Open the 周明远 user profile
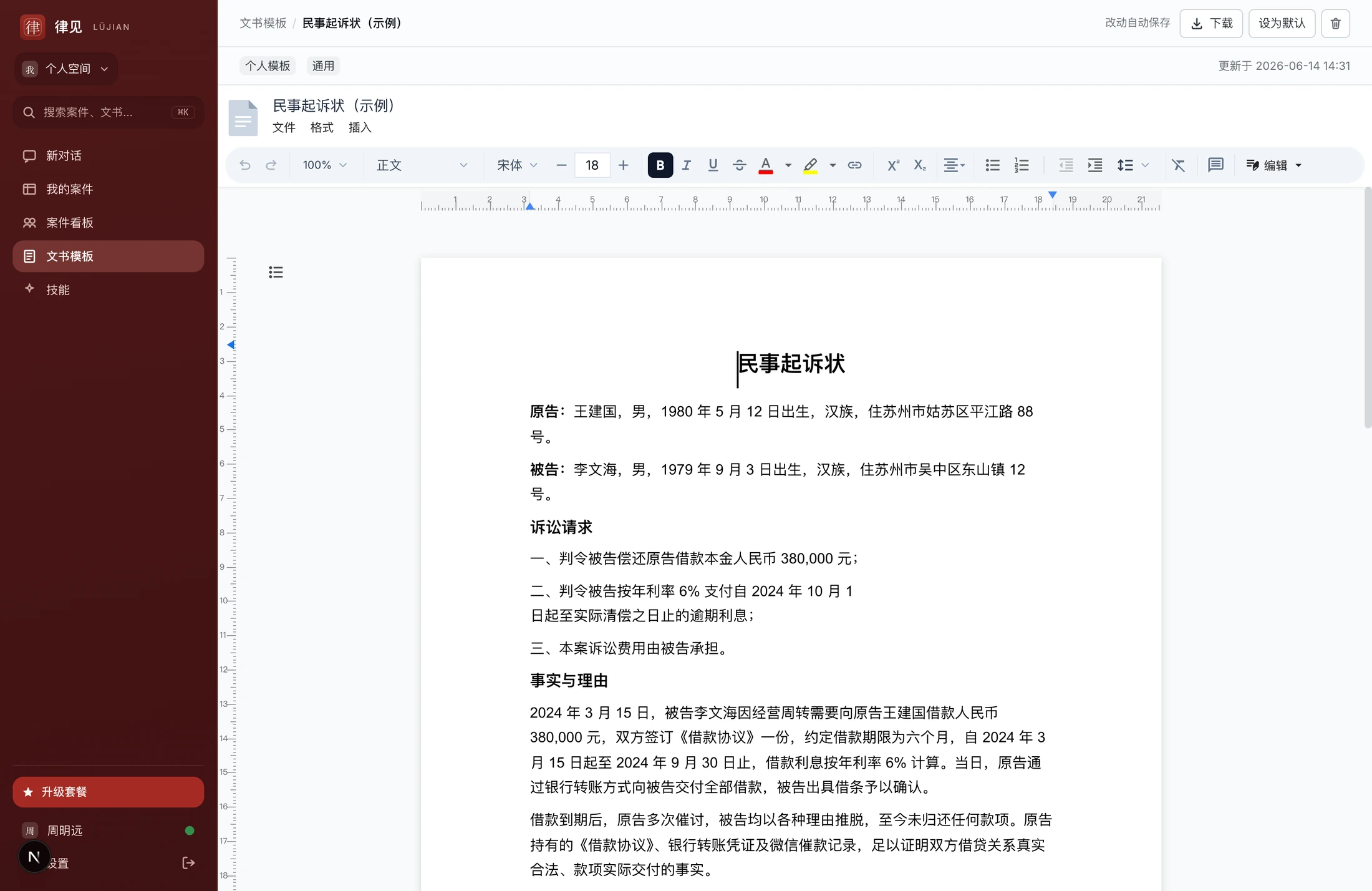The image size is (1372, 891). pos(109,830)
